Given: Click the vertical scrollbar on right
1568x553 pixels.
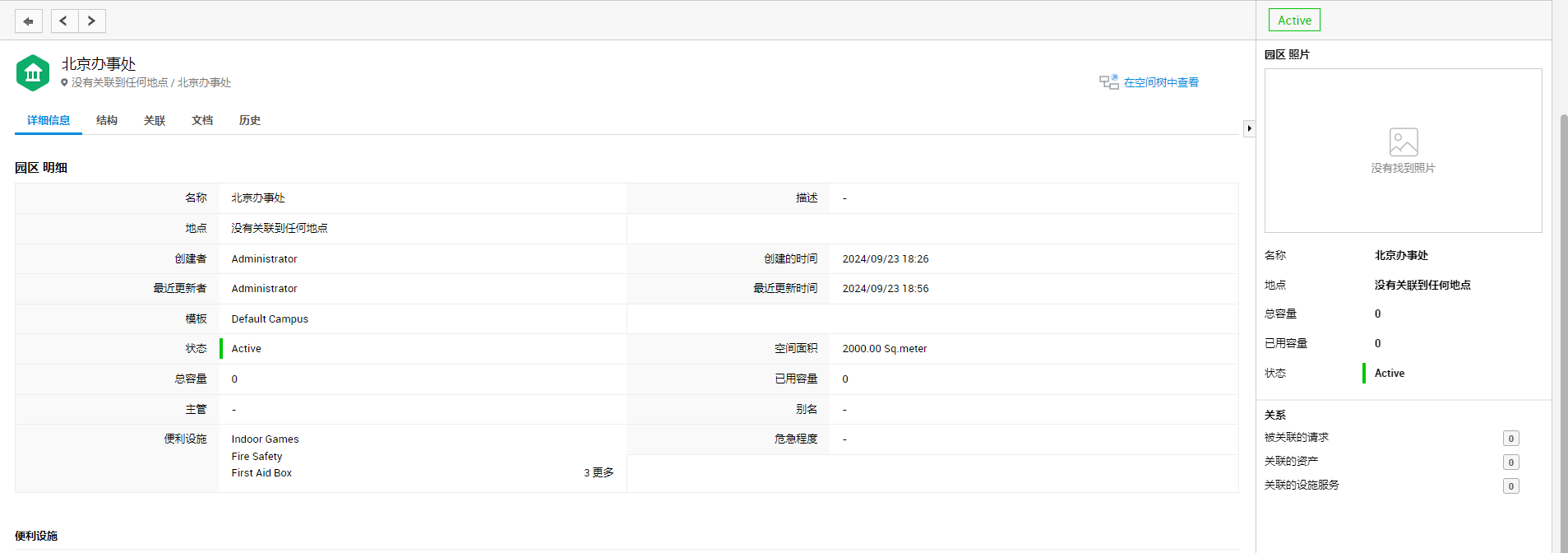Looking at the screenshot, I should coord(1563,329).
